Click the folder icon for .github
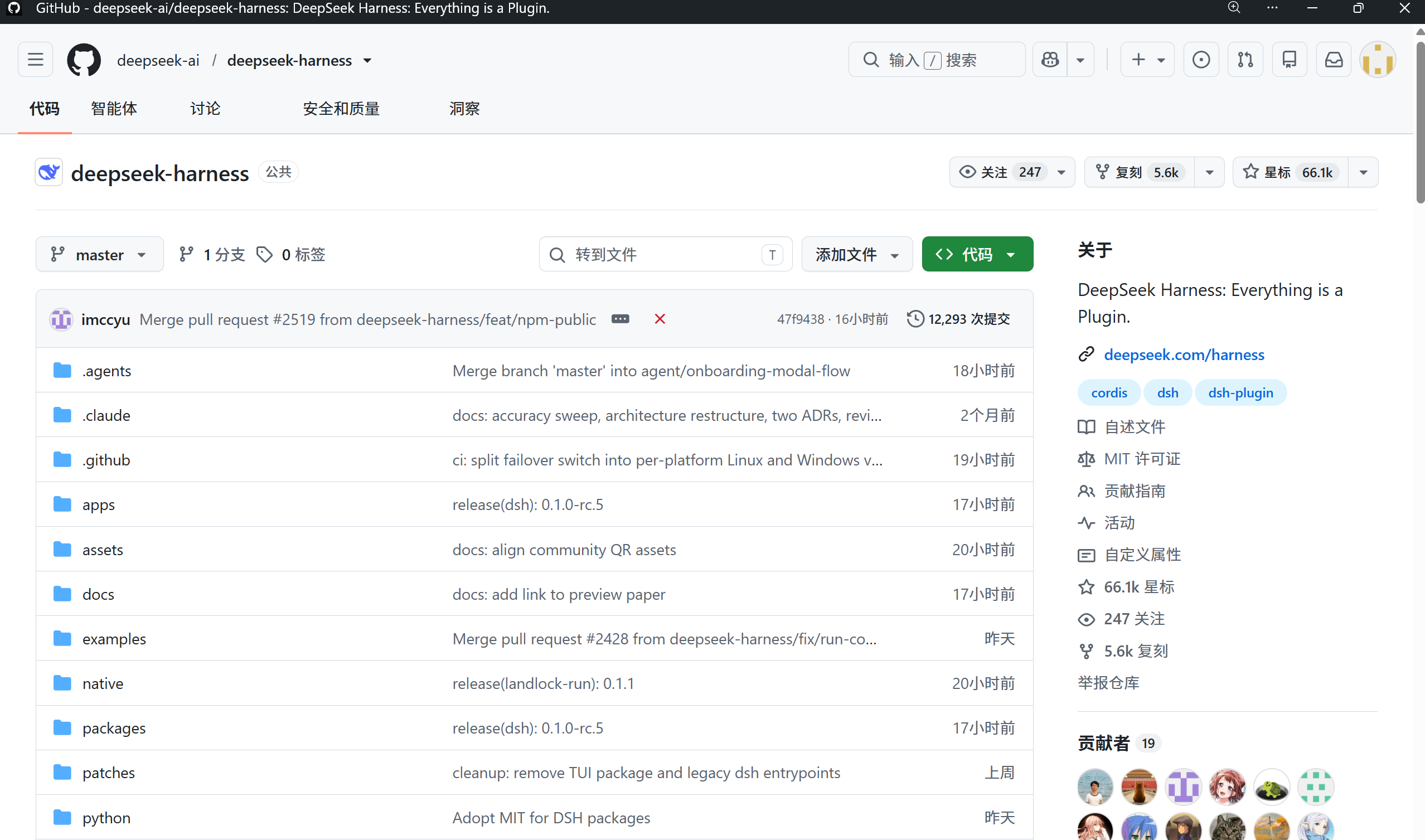This screenshot has width=1425, height=840. 62,460
